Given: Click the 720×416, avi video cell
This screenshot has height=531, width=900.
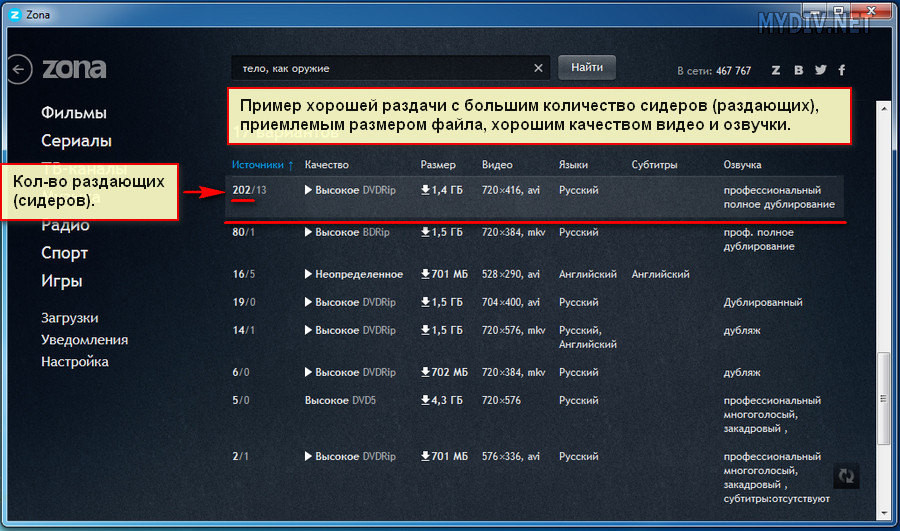Looking at the screenshot, I should pos(511,190).
